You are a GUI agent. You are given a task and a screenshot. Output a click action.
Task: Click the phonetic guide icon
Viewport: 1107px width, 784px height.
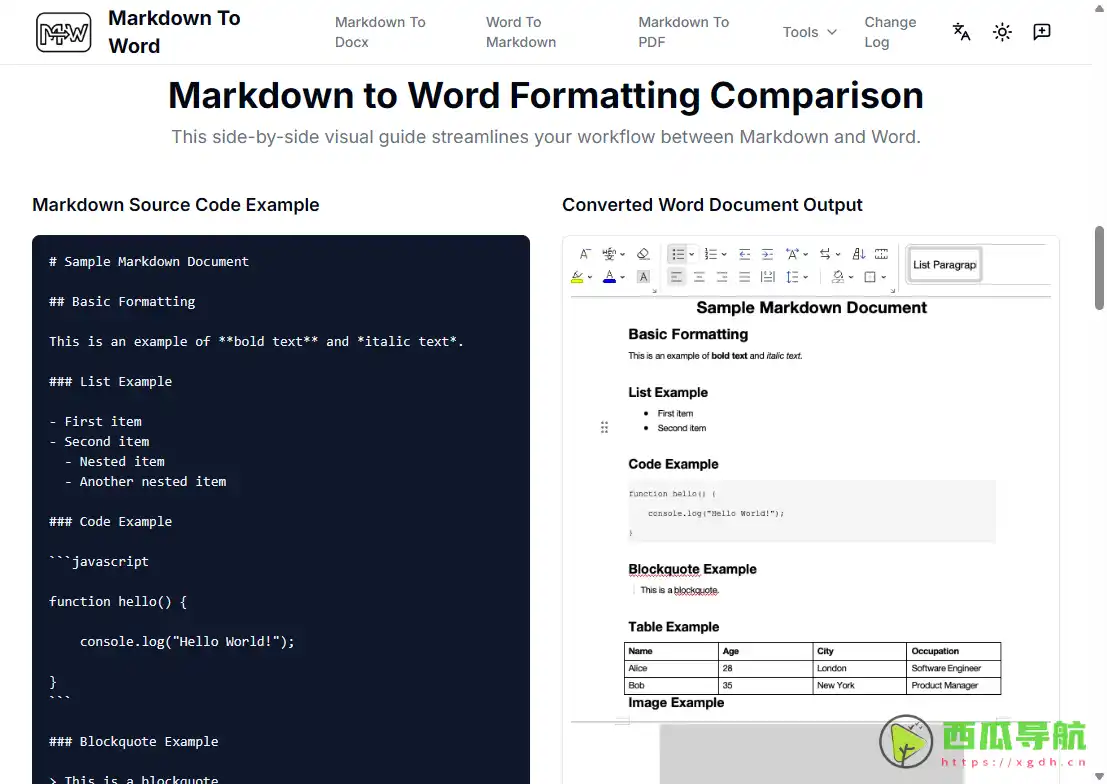click(609, 254)
